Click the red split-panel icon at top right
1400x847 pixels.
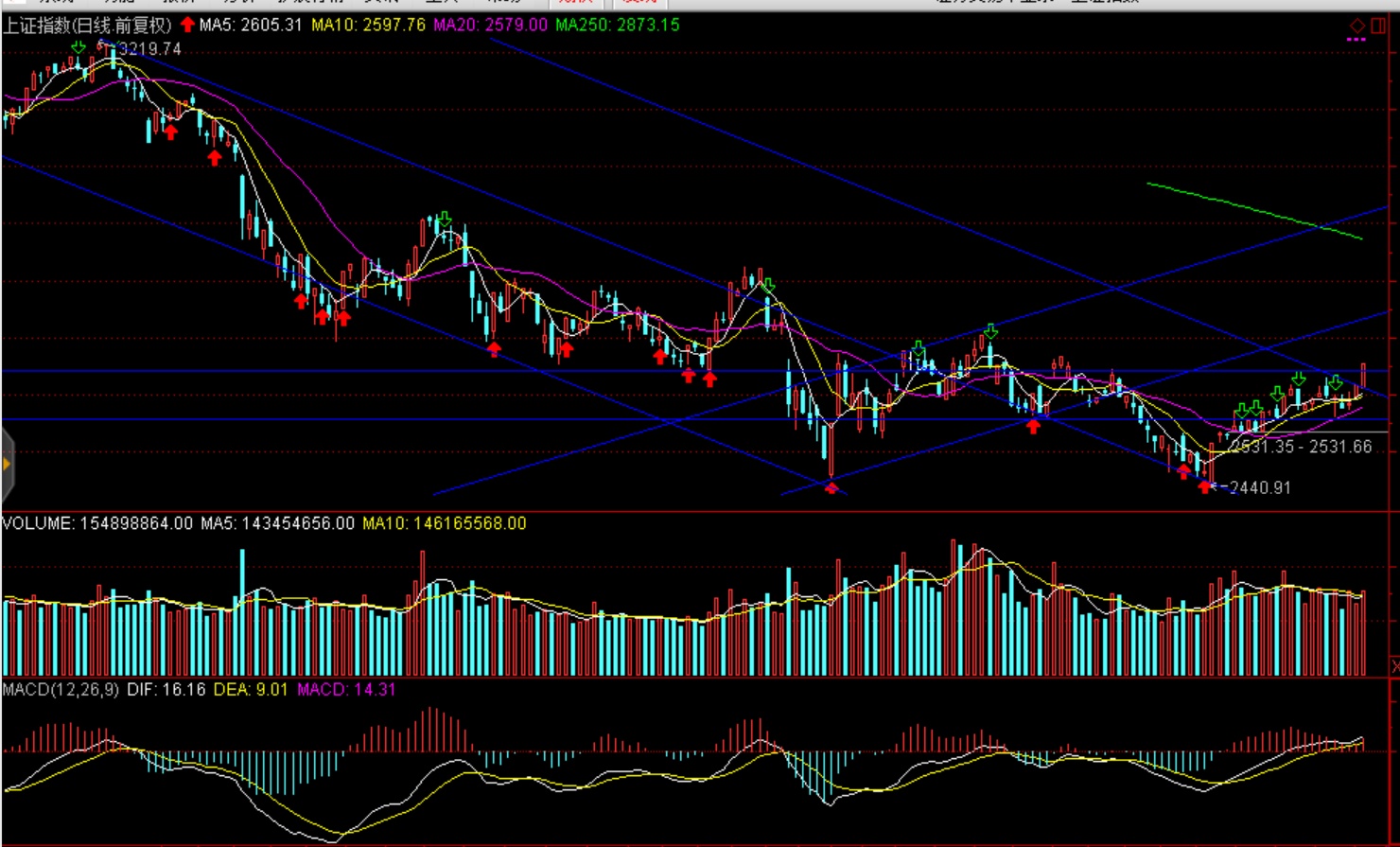[x=1378, y=26]
